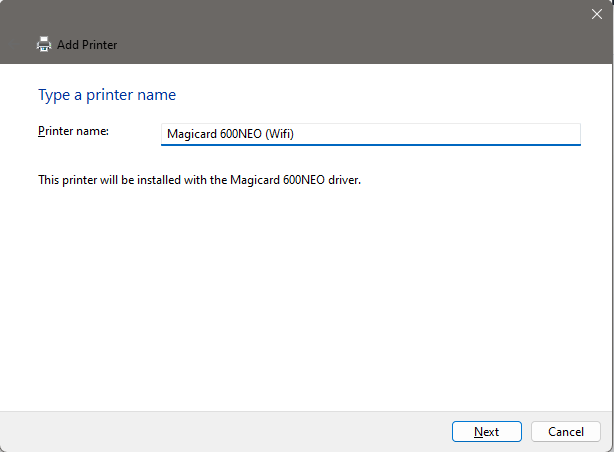The width and height of the screenshot is (614, 452).
Task: Click the 'This printer will be installed' message
Action: coord(199,180)
